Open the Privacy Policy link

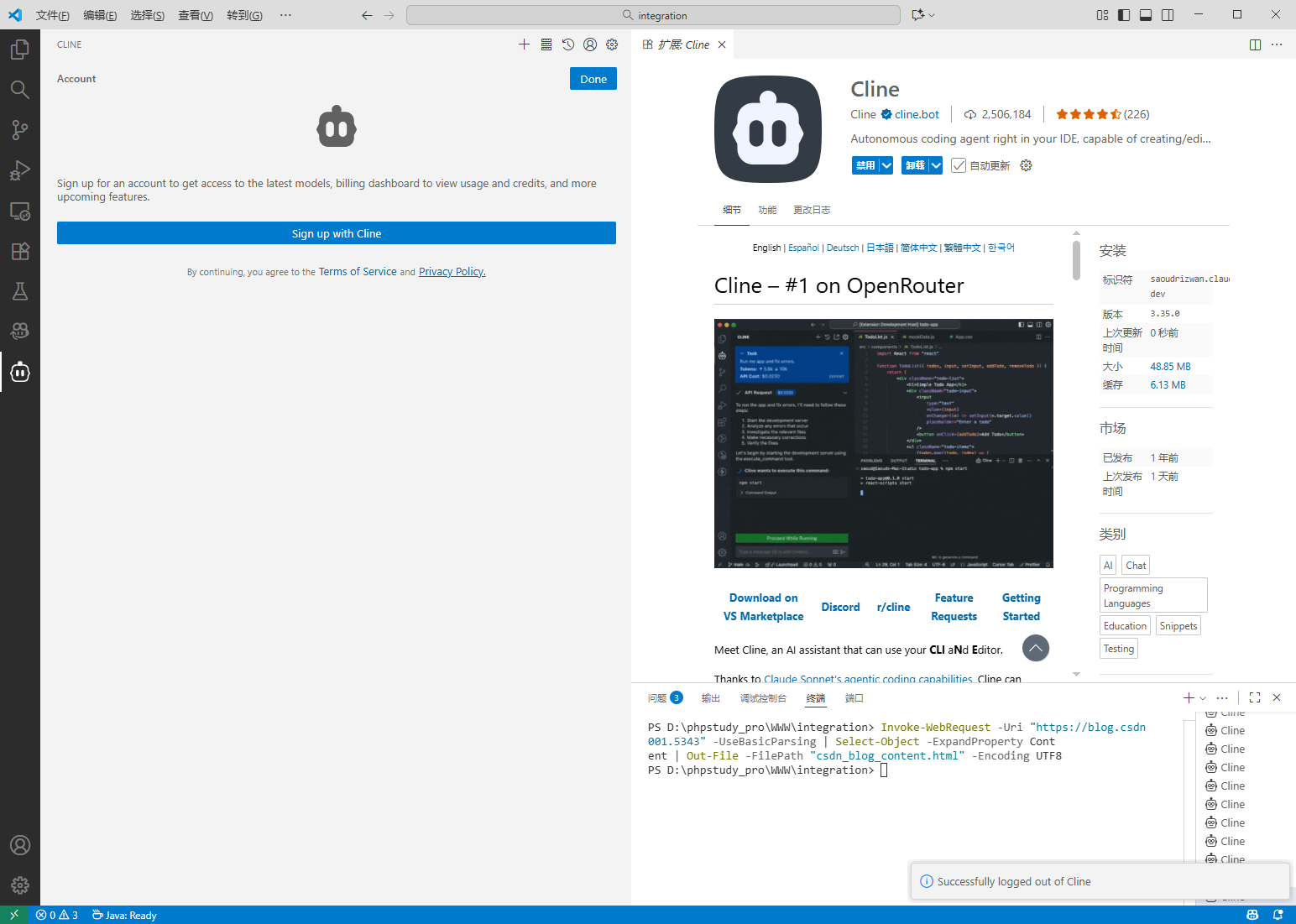coord(452,271)
